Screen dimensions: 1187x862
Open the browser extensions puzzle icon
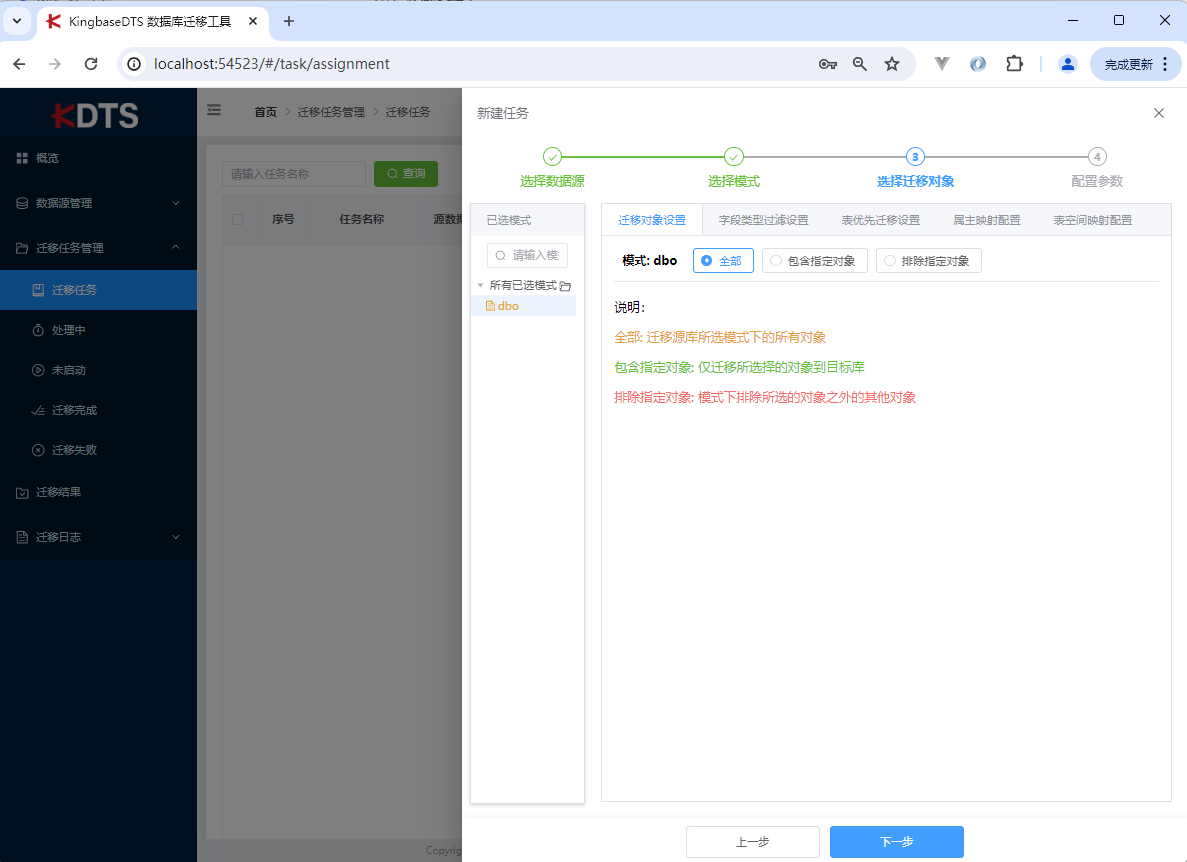pos(1014,64)
